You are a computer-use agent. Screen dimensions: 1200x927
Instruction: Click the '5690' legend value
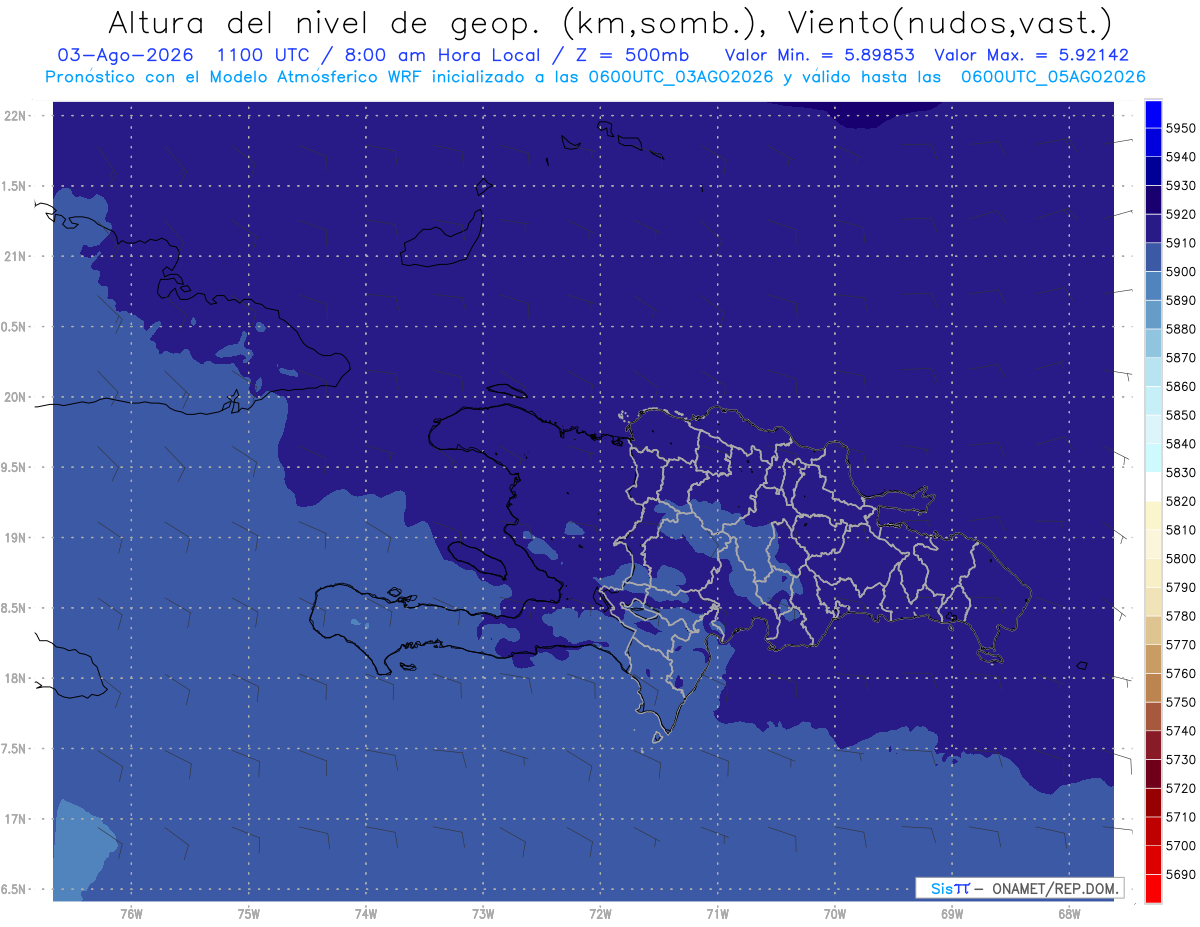[1180, 874]
